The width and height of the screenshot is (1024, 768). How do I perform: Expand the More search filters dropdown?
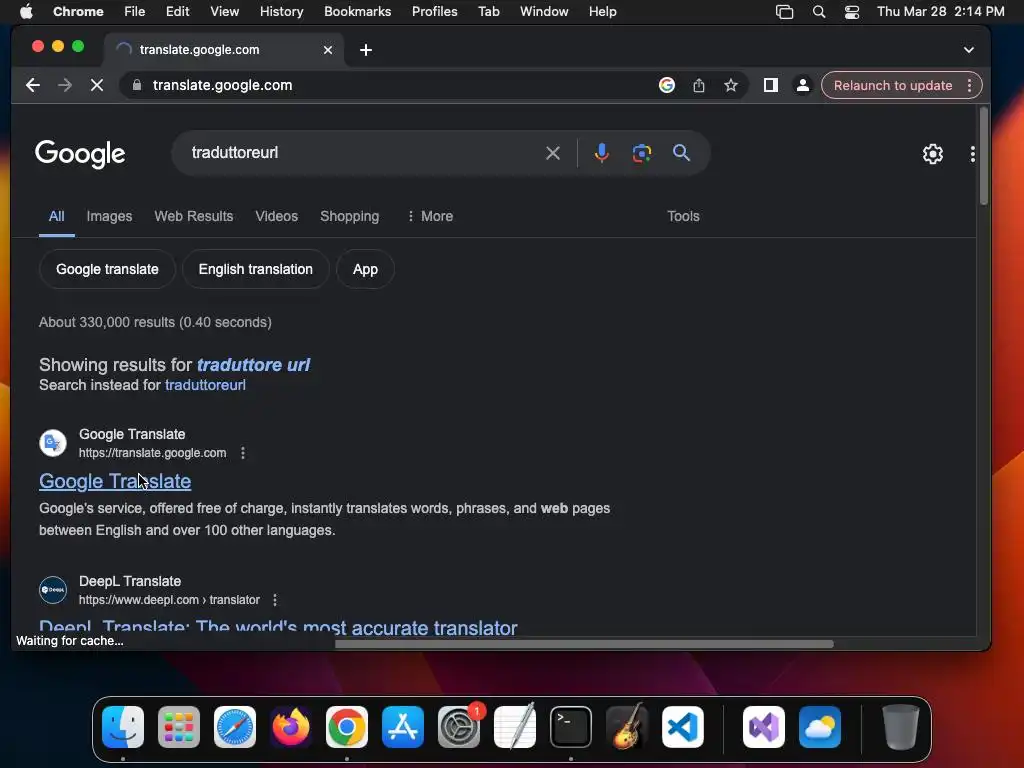(430, 216)
